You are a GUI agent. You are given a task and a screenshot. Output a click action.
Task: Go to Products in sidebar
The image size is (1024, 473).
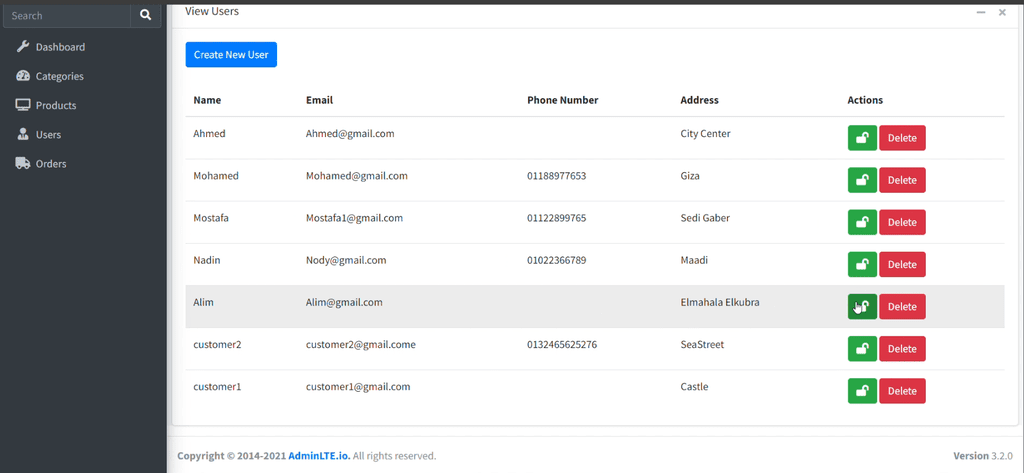[56, 105]
